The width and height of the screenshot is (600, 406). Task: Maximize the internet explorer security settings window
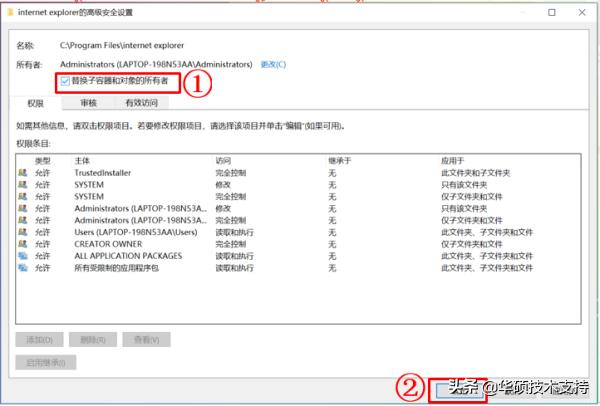click(552, 12)
